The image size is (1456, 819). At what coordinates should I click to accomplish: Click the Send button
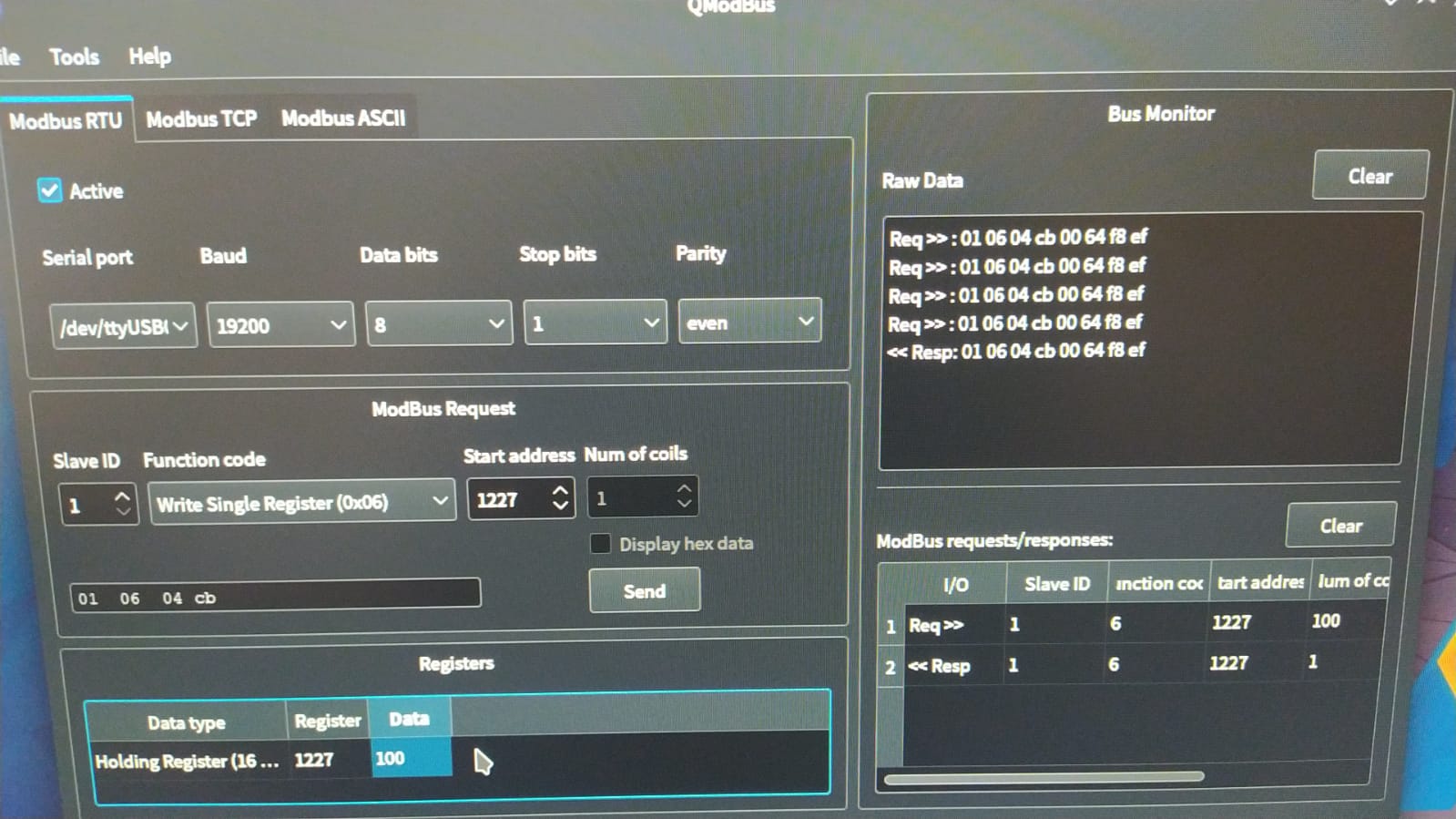click(645, 590)
